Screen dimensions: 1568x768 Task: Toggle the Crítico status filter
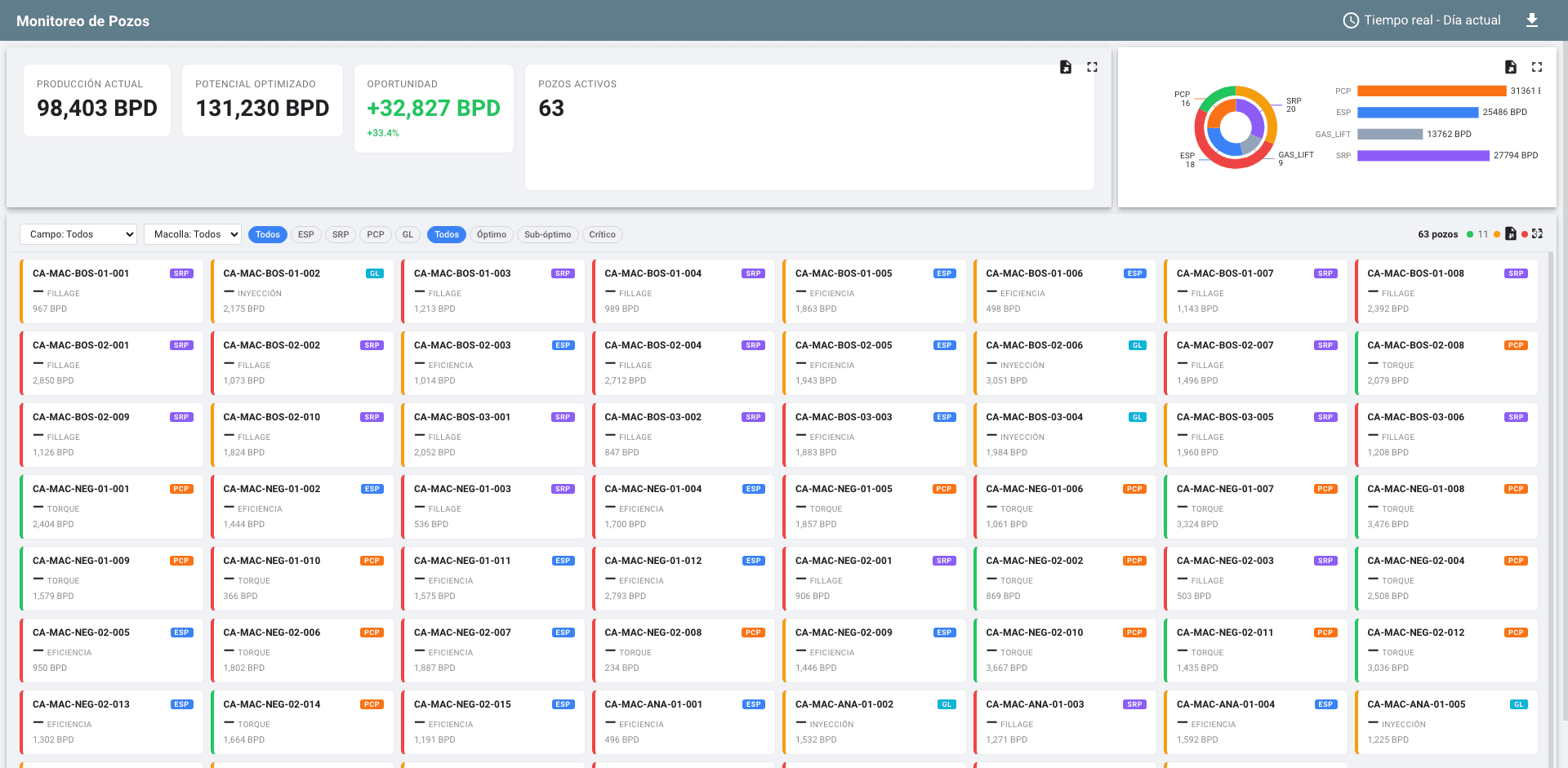[603, 234]
